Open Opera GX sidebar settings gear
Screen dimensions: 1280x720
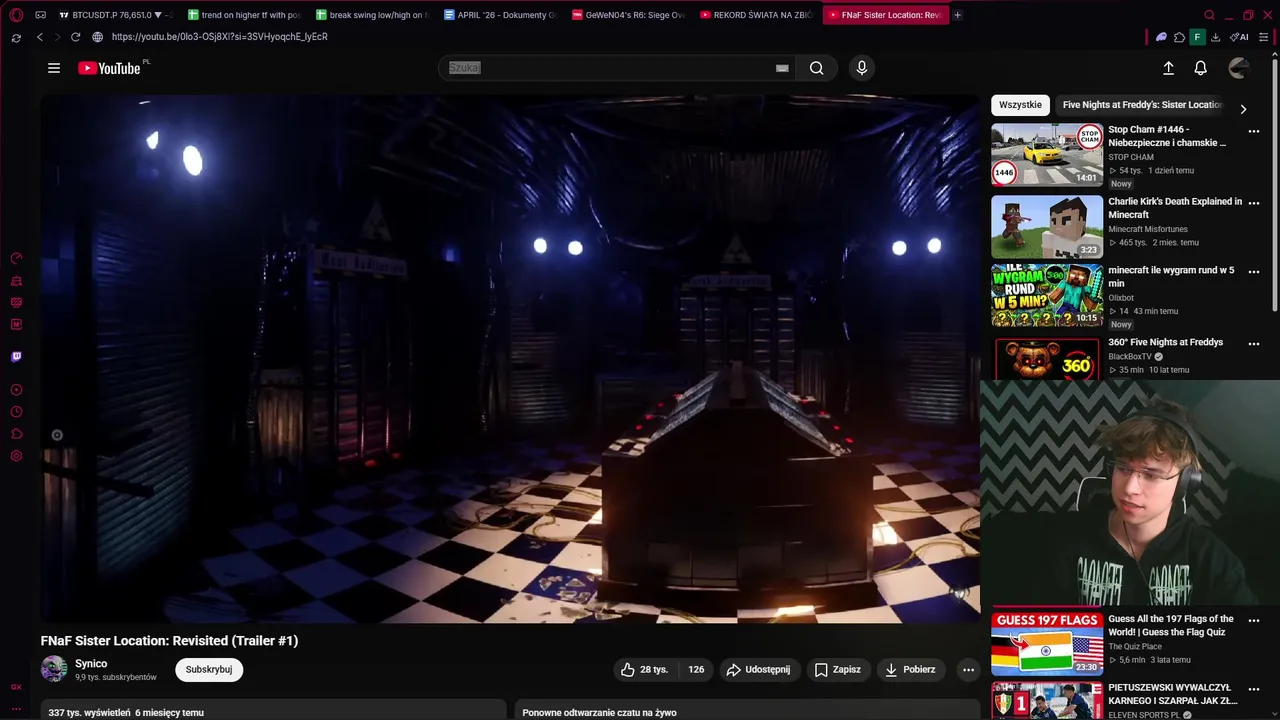click(16, 456)
